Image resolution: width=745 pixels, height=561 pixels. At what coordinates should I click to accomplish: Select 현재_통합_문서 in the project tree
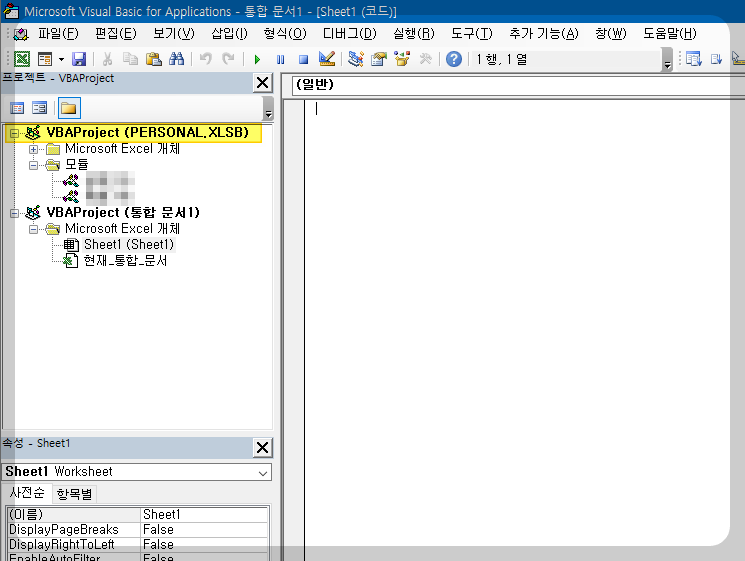(125, 260)
